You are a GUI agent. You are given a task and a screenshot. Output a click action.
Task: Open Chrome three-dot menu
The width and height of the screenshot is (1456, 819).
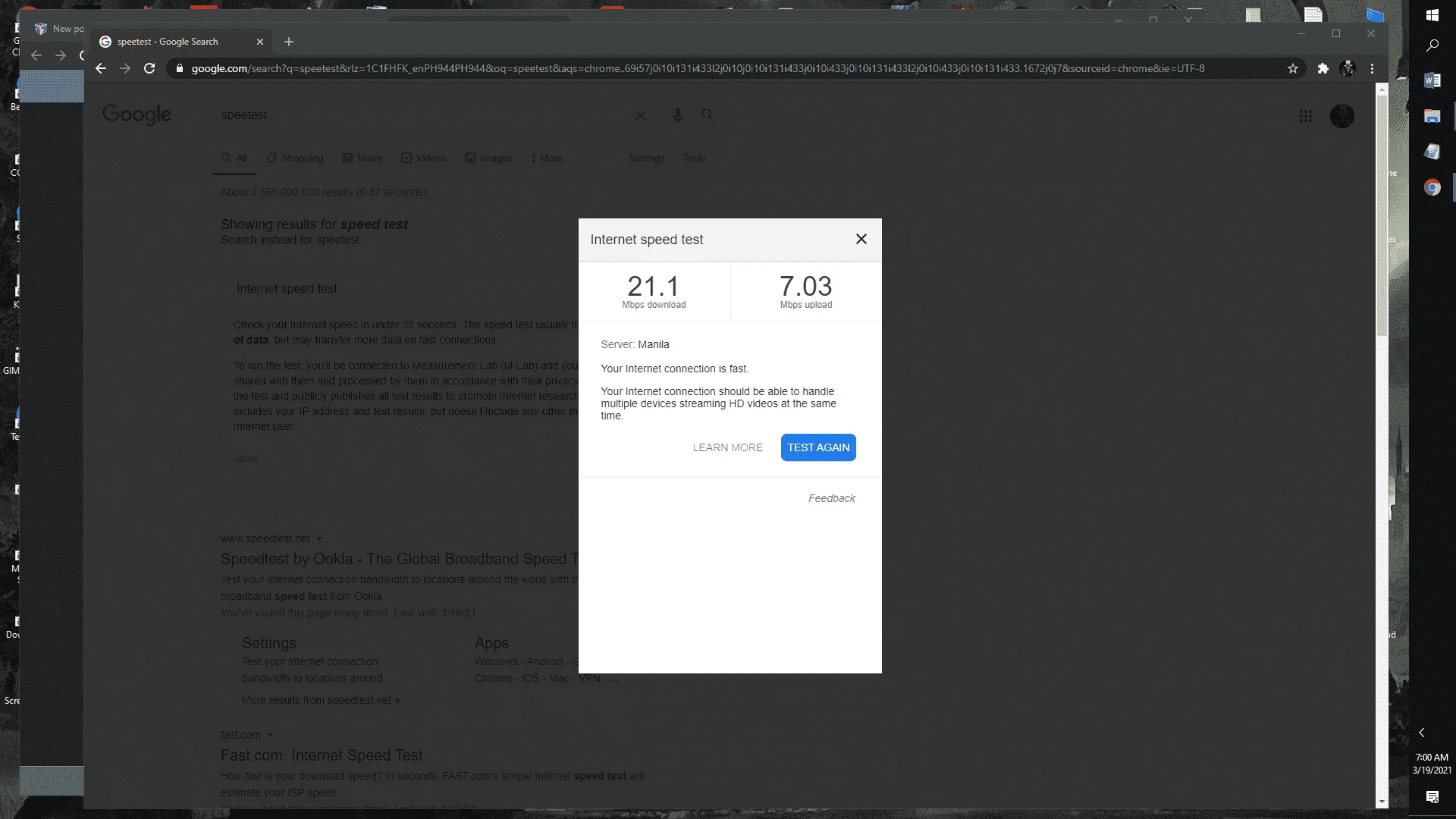click(1372, 68)
